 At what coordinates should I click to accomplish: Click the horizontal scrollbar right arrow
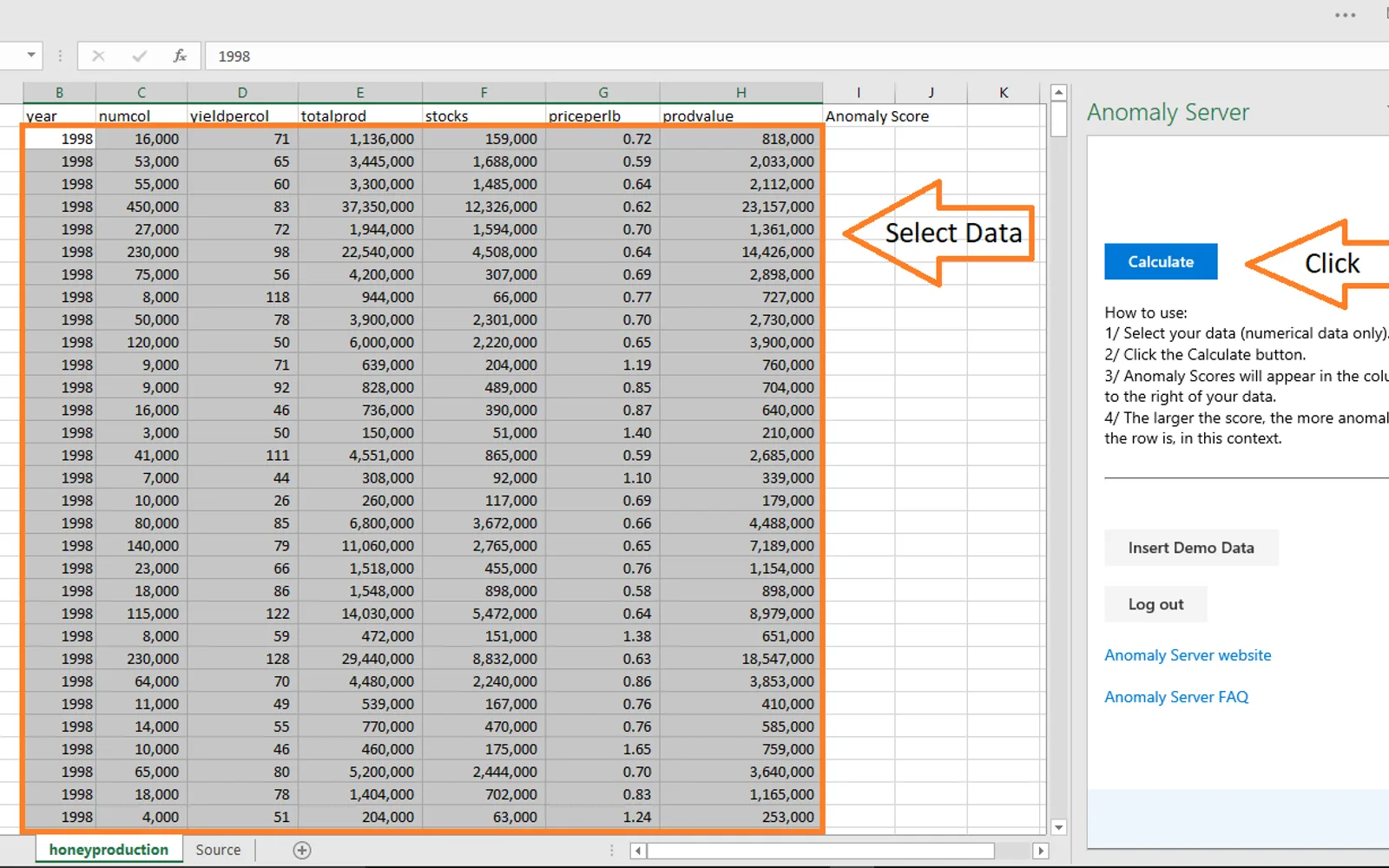pyautogui.click(x=1040, y=851)
